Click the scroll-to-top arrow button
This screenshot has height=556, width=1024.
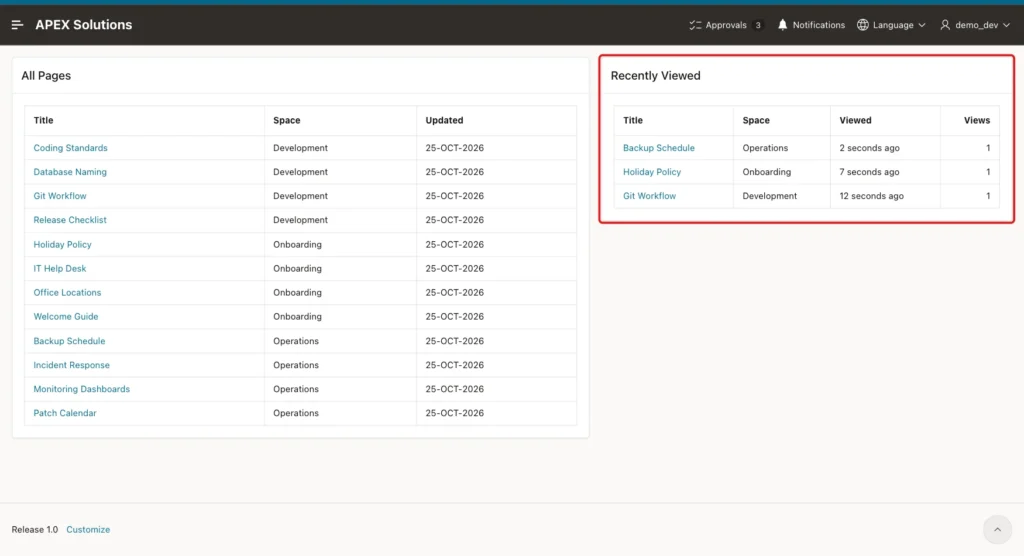click(x=997, y=530)
